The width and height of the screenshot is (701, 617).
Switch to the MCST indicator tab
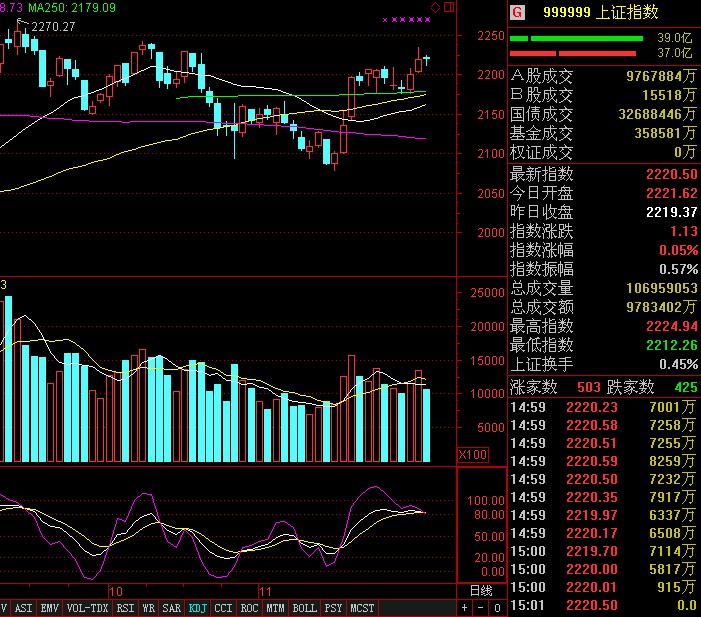(x=362, y=608)
